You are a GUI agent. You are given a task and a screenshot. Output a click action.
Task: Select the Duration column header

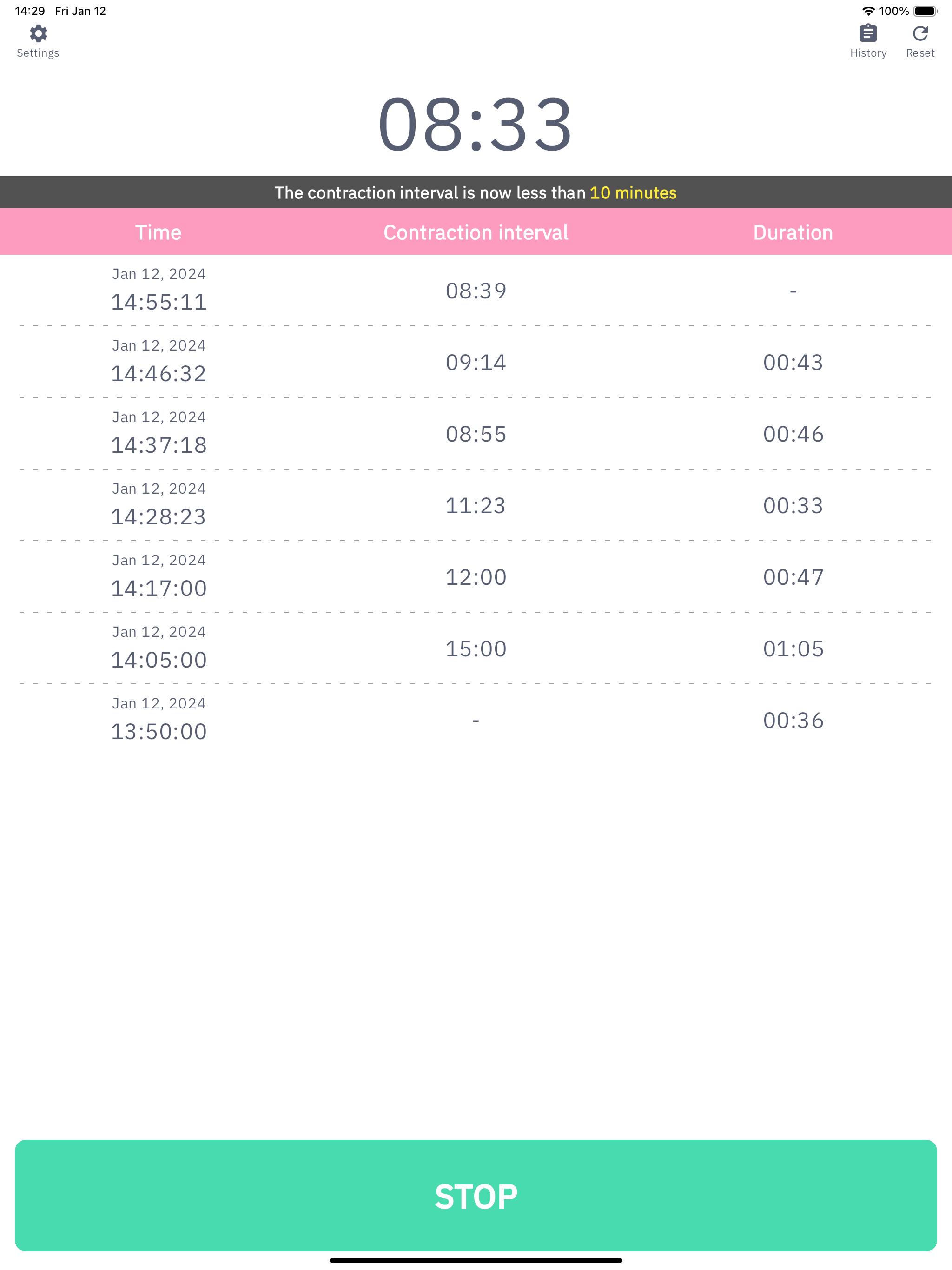click(793, 232)
